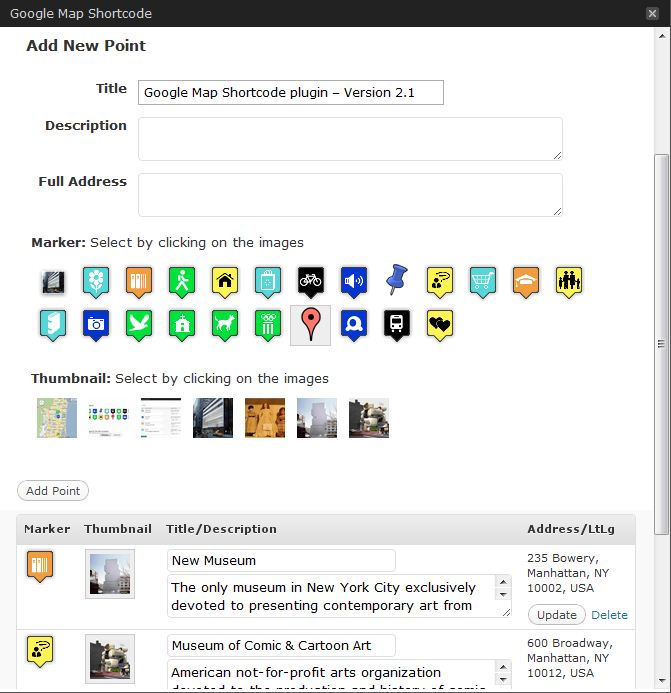
Task: Select the shopping cart marker
Action: [483, 282]
